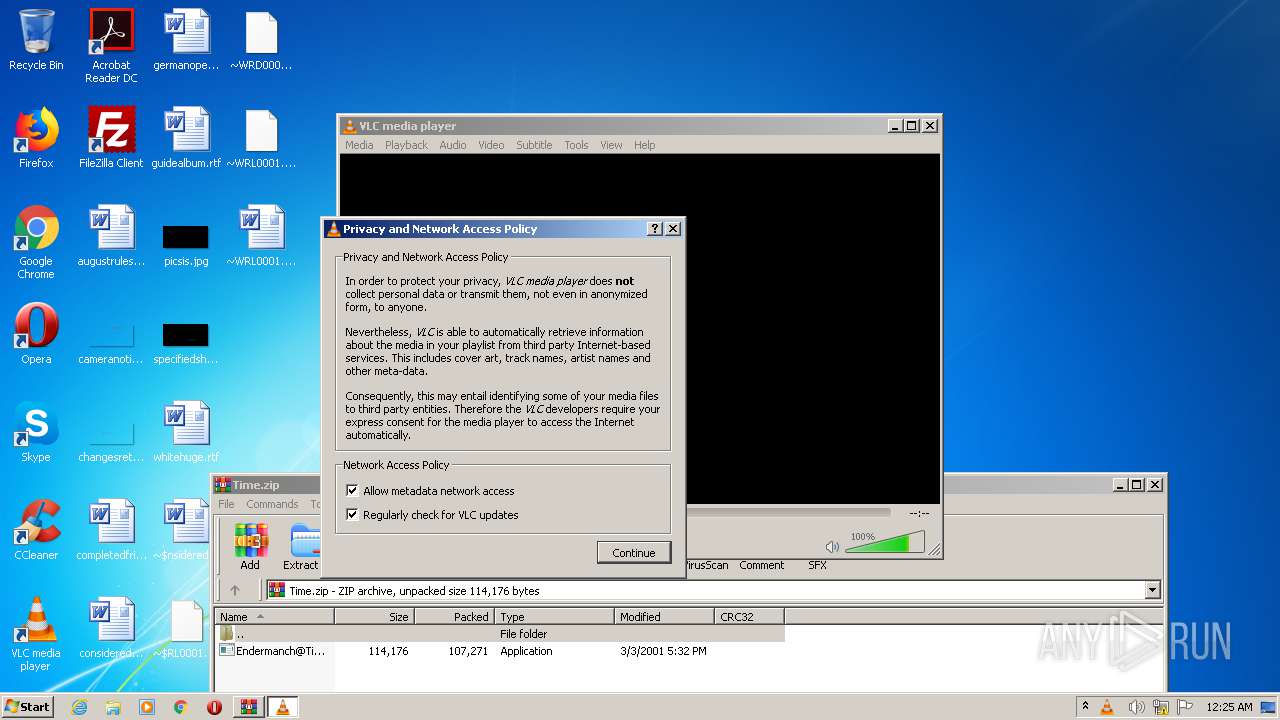Open VLC View menu
The height and width of the screenshot is (720, 1280).
[611, 145]
